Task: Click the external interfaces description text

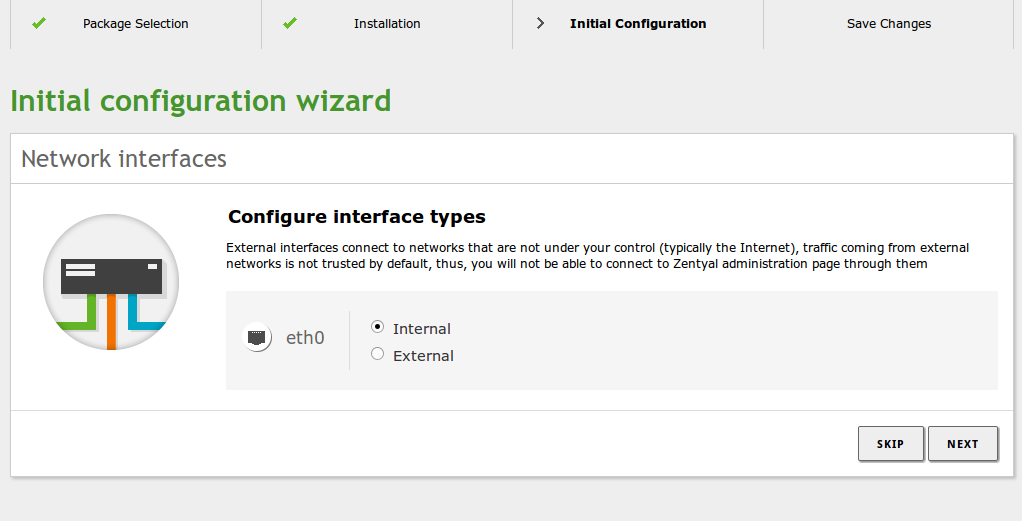Action: coord(597,256)
